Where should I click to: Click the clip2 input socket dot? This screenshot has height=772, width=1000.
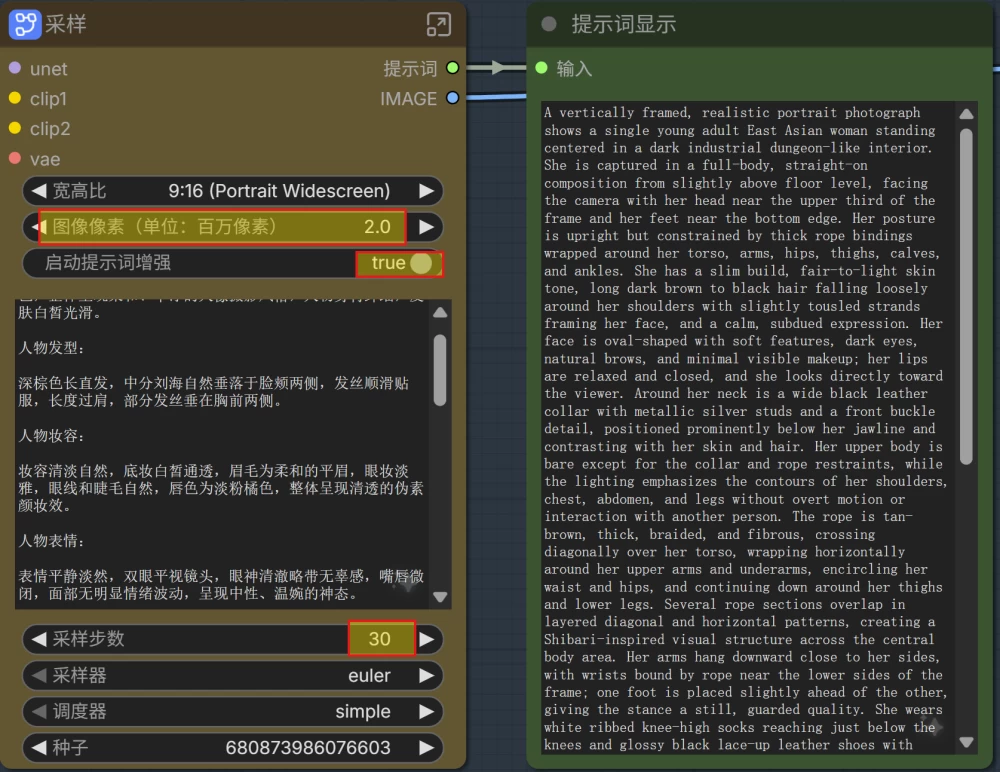(15, 128)
